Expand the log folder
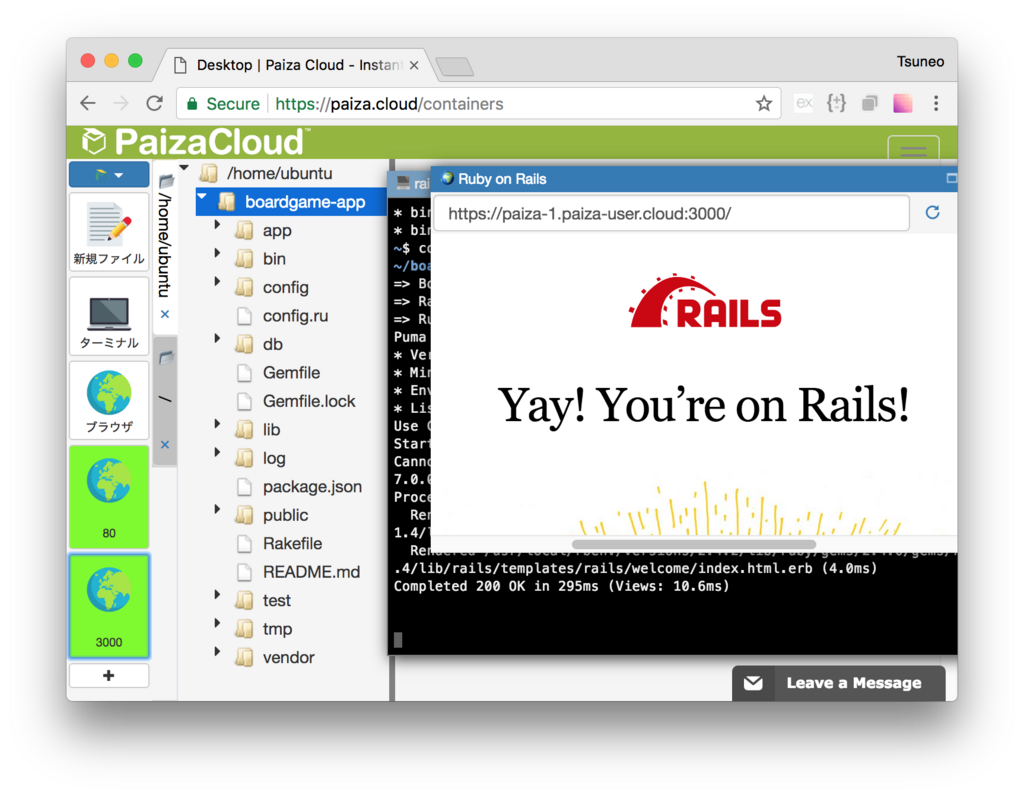Screen dimensions: 1024x796 pos(217,452)
